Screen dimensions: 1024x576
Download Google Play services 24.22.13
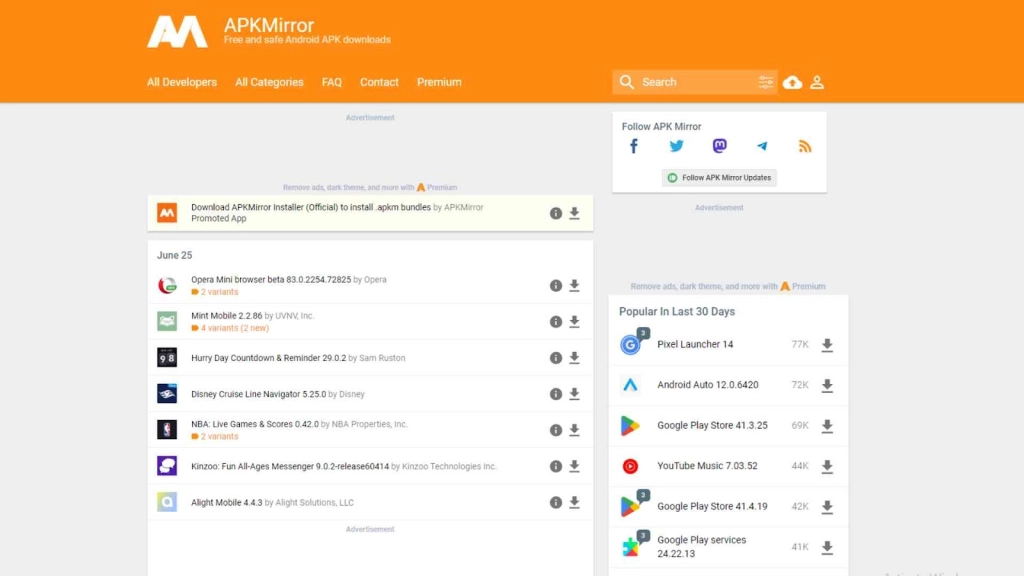[827, 547]
